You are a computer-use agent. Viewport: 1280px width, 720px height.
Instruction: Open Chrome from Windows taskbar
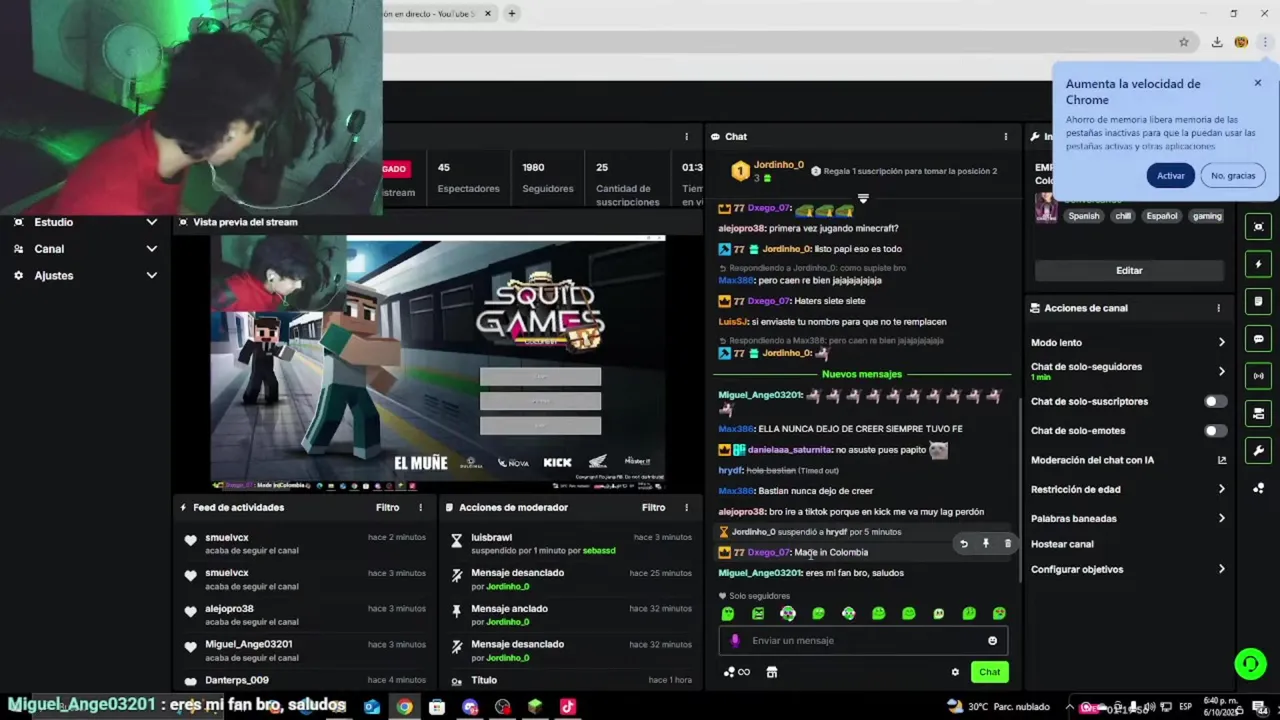(404, 707)
